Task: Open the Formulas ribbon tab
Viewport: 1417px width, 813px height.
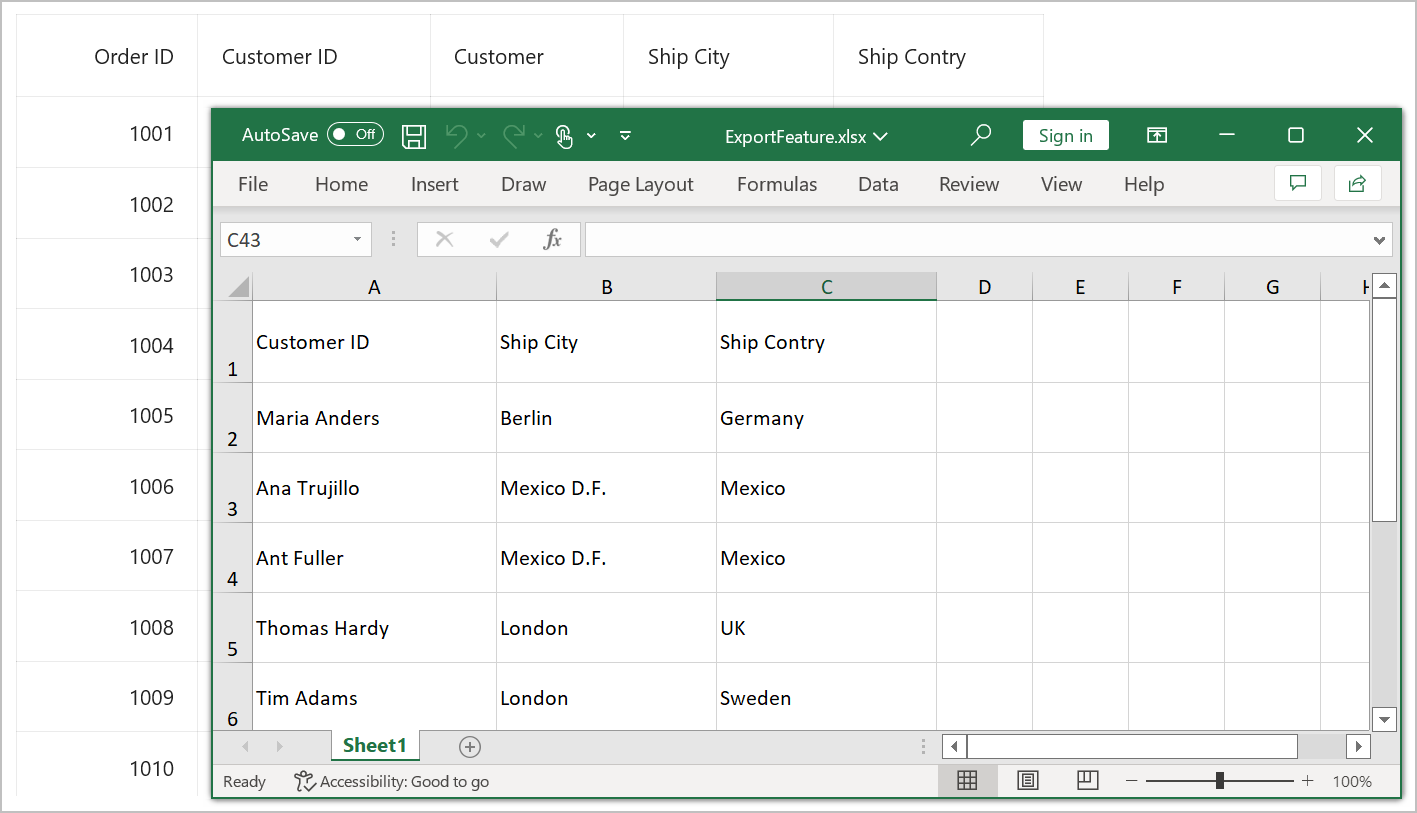Action: [x=777, y=184]
